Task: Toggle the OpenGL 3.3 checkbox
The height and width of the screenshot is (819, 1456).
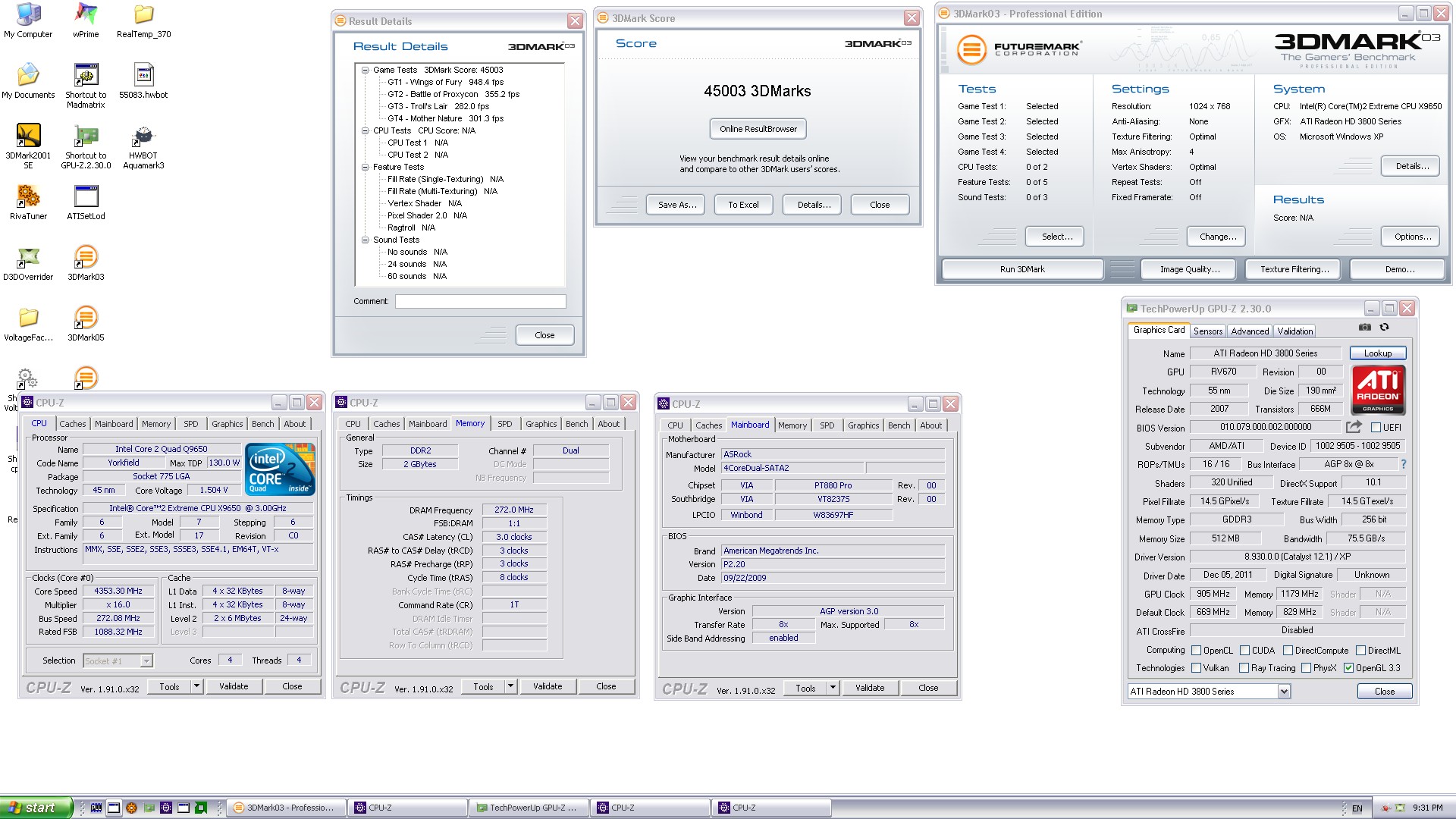Action: click(1348, 668)
